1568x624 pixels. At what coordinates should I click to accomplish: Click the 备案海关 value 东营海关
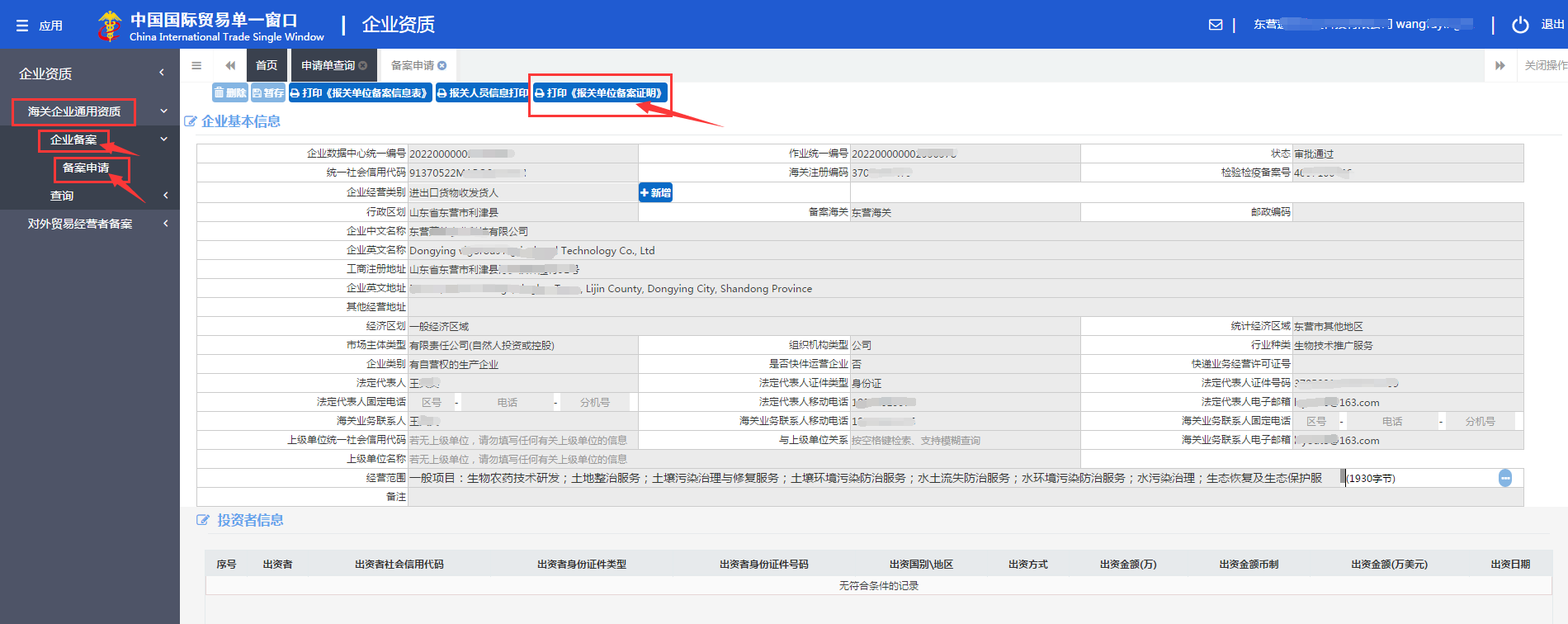(x=871, y=213)
